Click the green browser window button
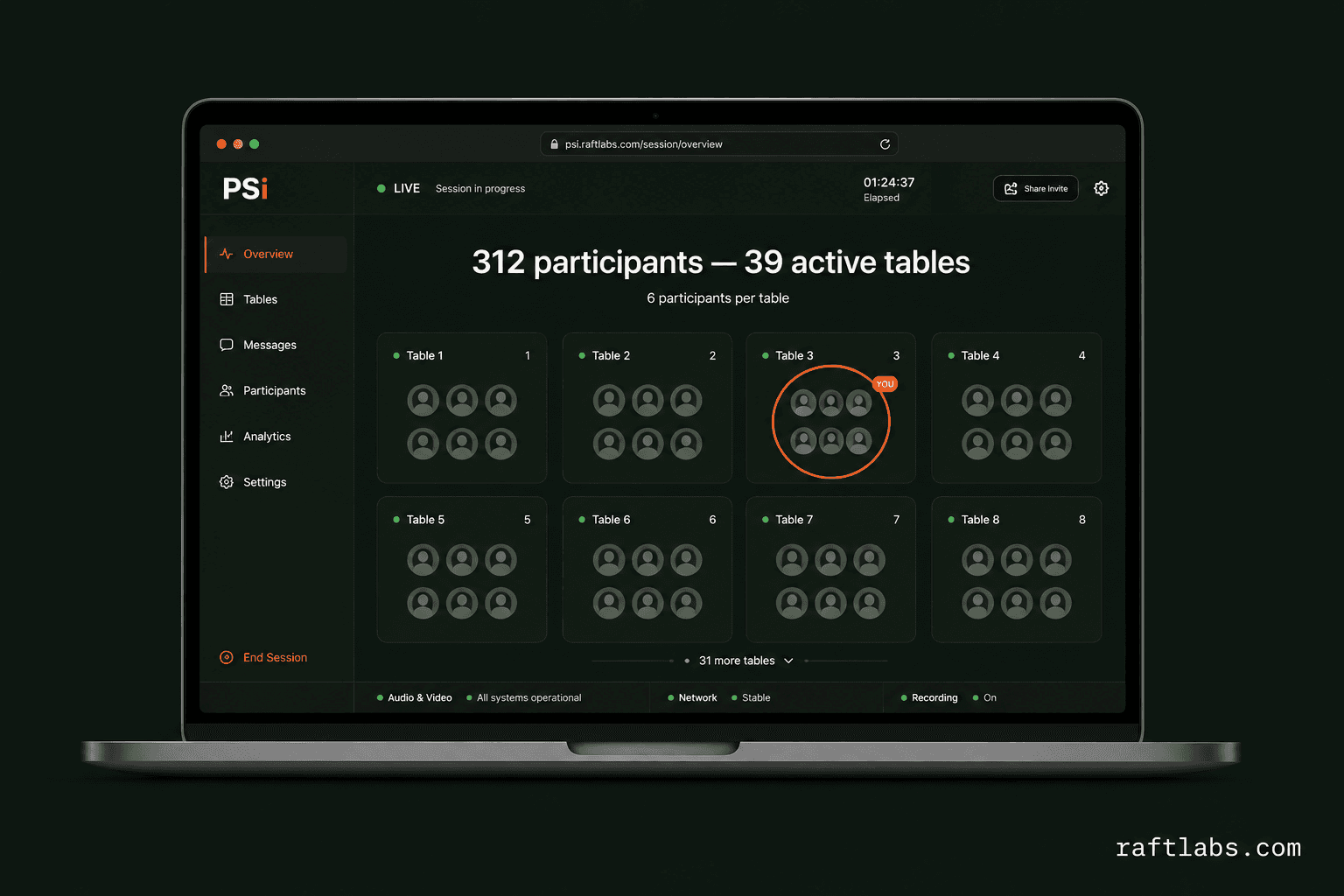 coord(254,144)
